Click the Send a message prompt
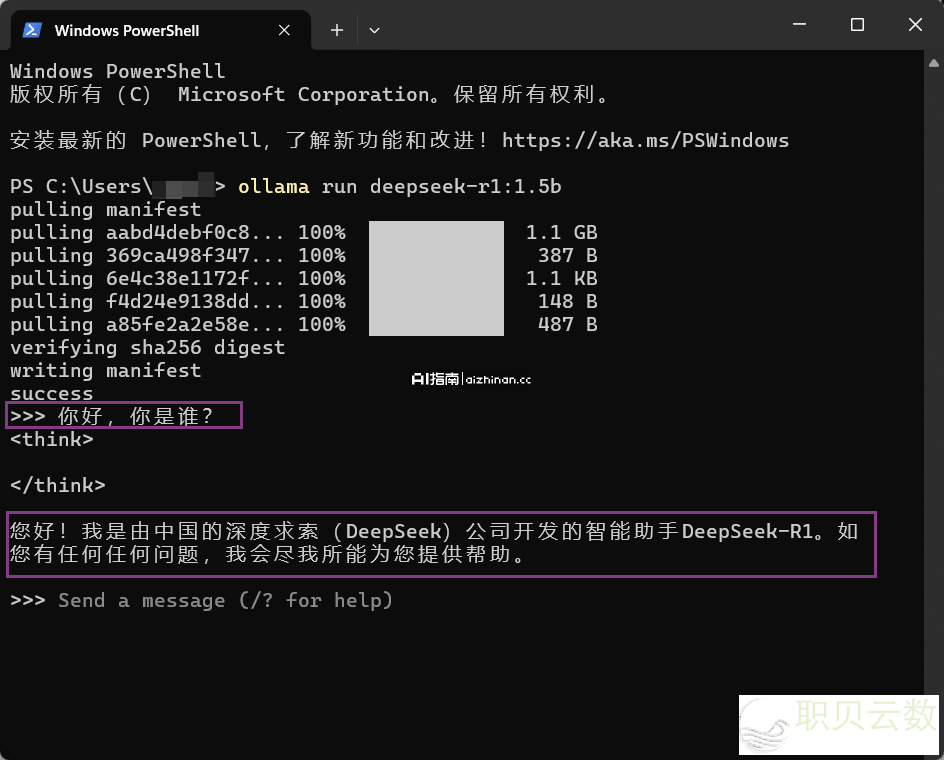Image resolution: width=944 pixels, height=760 pixels. (226, 600)
